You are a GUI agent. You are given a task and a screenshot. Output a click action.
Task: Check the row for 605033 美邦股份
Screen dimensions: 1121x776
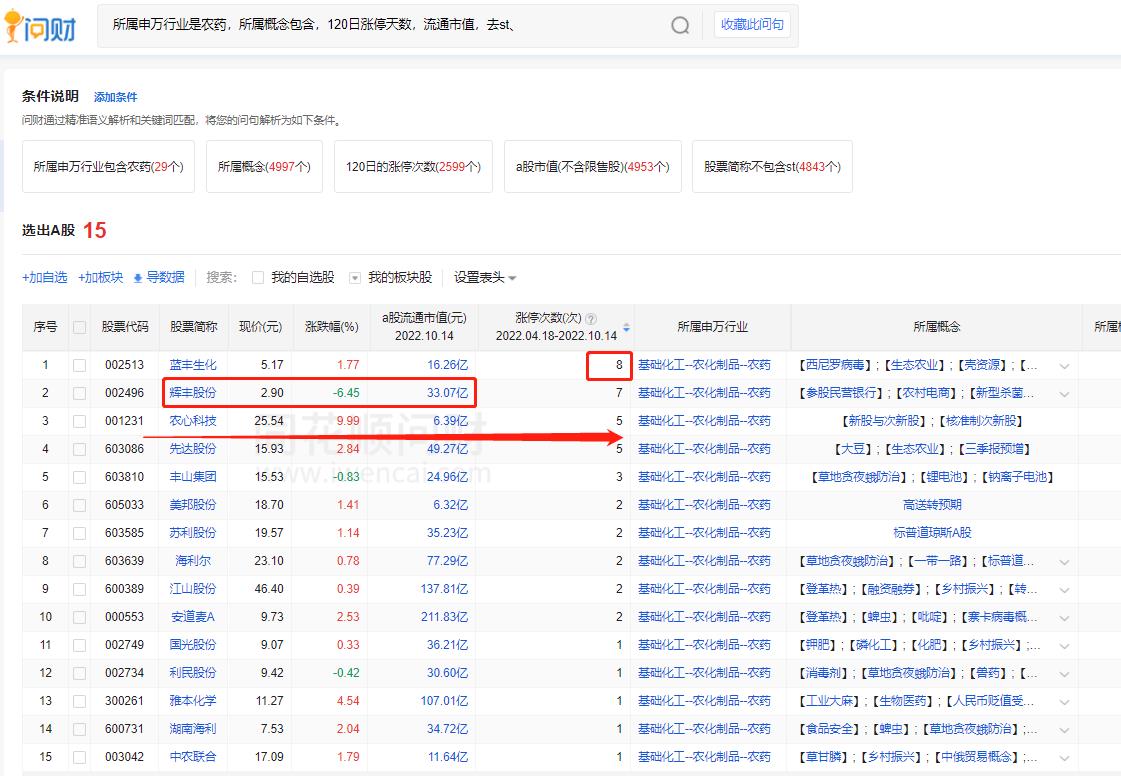click(x=79, y=506)
